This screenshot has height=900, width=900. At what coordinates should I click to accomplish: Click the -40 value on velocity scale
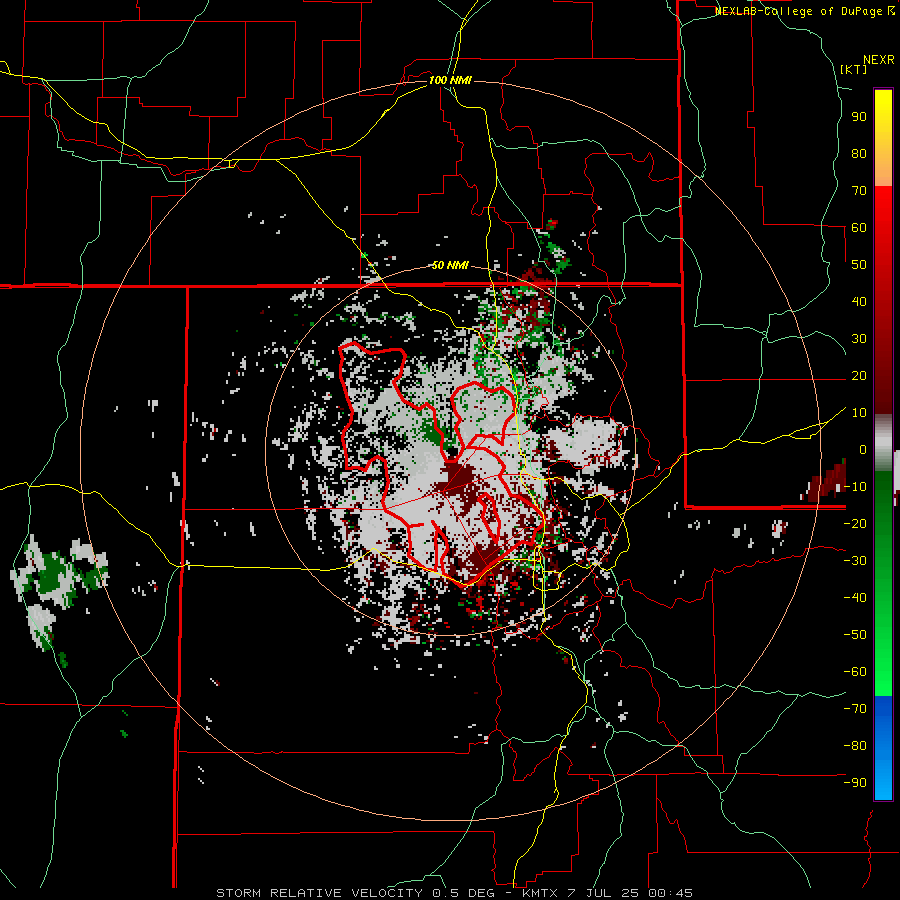click(855, 598)
